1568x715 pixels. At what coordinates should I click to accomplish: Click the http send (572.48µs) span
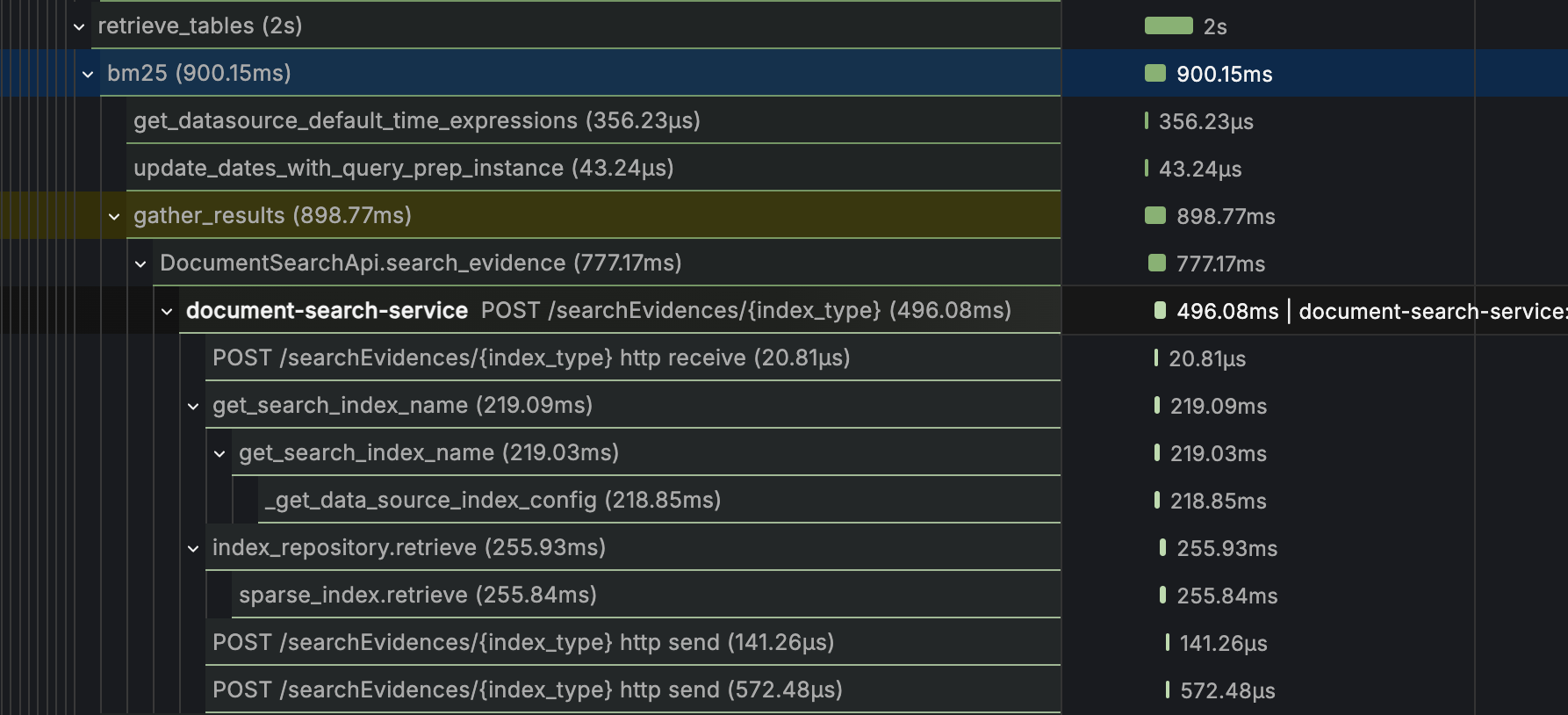pyautogui.click(x=527, y=690)
